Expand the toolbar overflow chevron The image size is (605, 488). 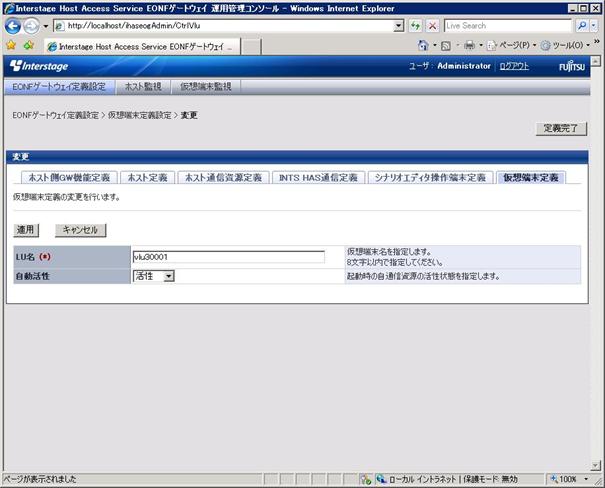click(x=597, y=41)
